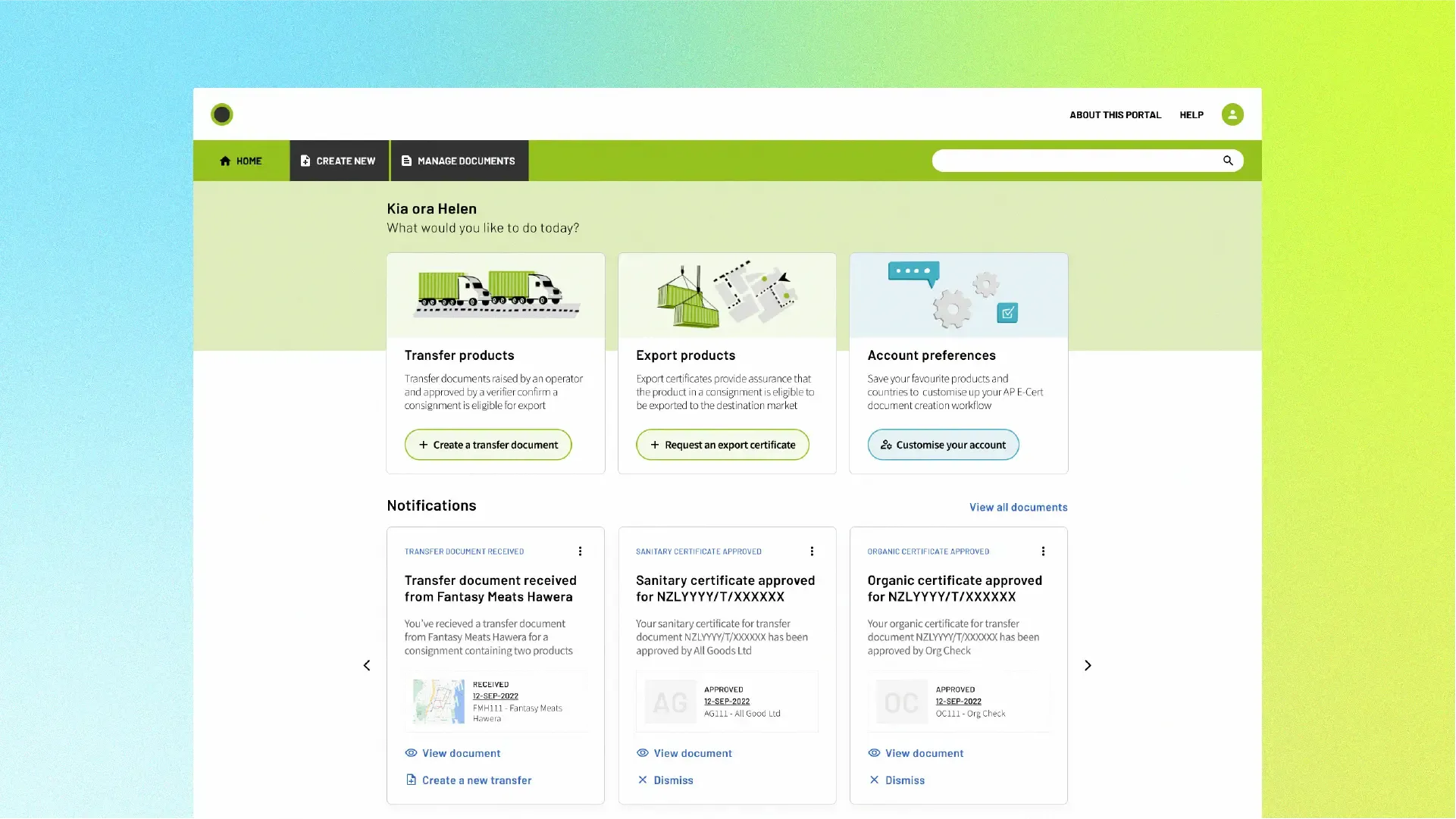1456x819 pixels.
Task: View document for the Fantasy Meats transfer
Action: pyautogui.click(x=452, y=753)
